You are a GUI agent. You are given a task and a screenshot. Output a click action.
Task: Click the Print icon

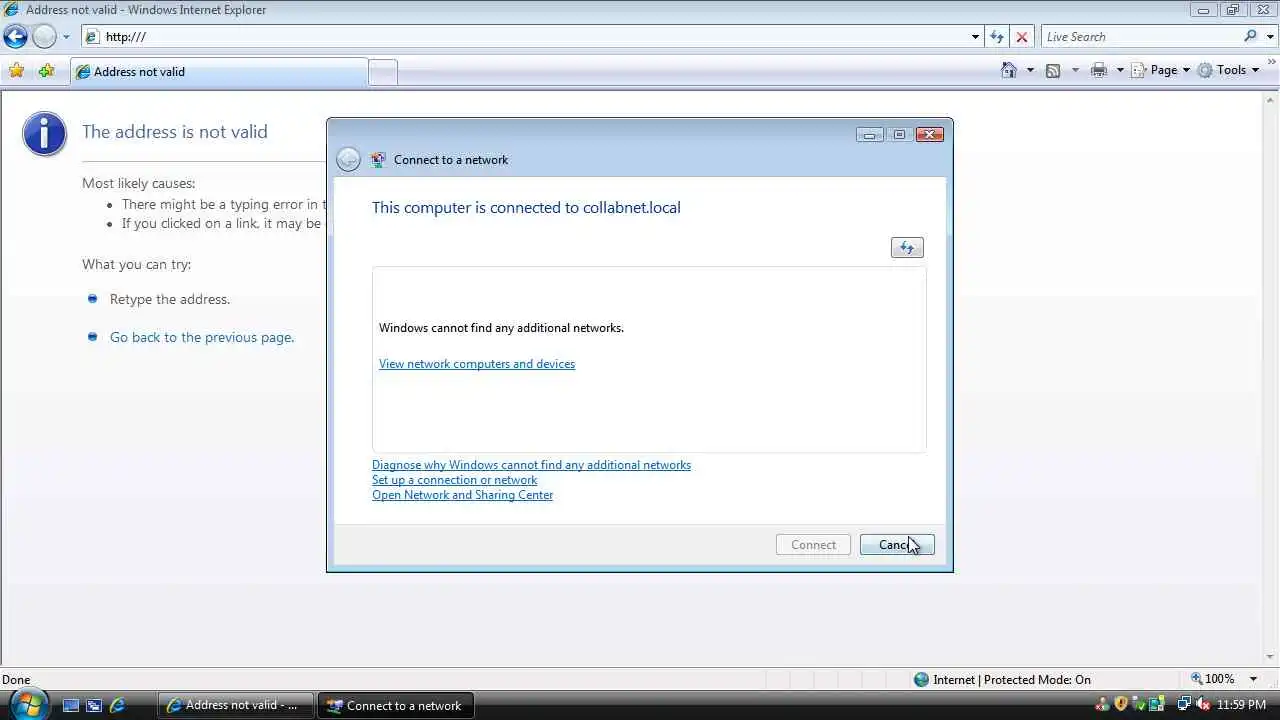(1099, 70)
